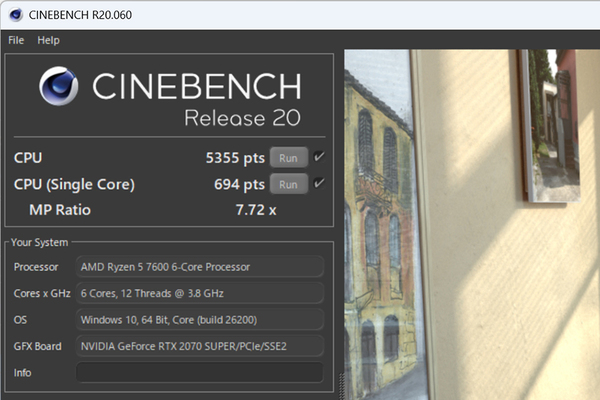Run the CPU (Single Core) benchmark

point(289,184)
